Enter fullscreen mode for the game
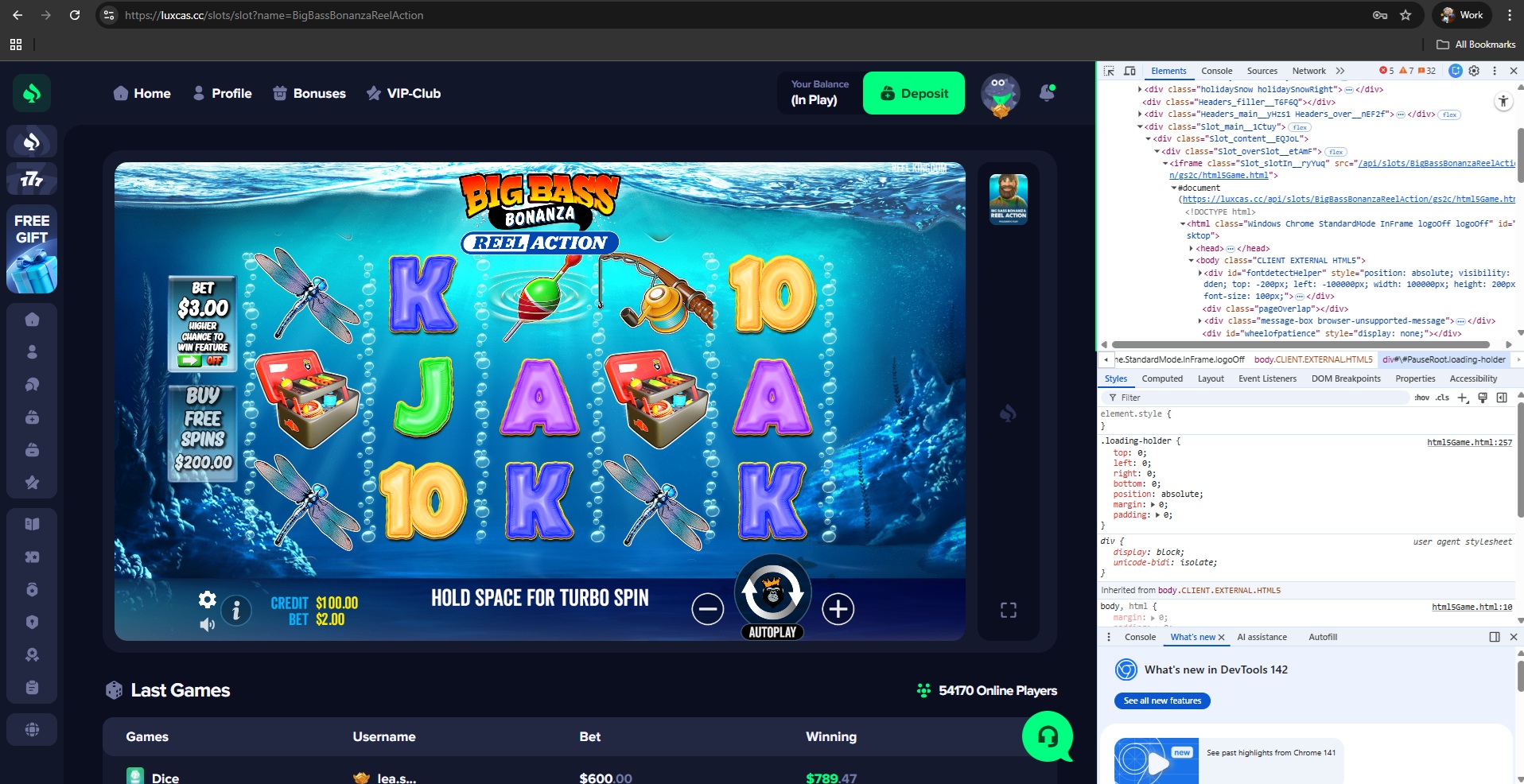This screenshot has width=1524, height=784. pyautogui.click(x=1008, y=610)
